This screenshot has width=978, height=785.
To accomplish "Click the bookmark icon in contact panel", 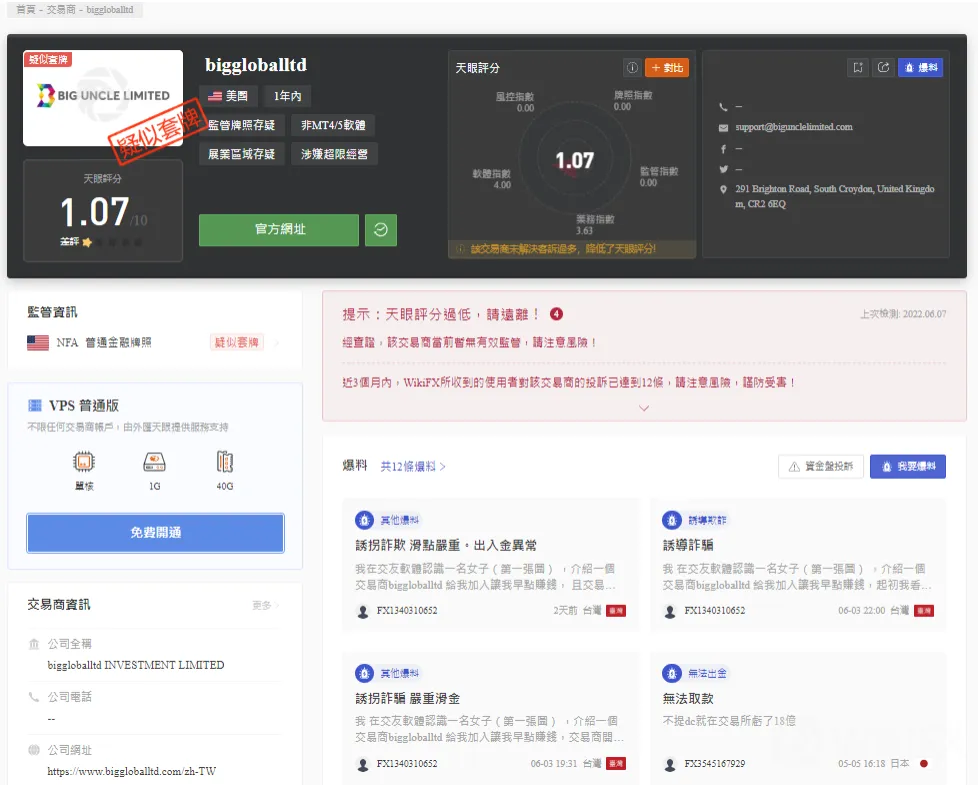I will pos(858,67).
